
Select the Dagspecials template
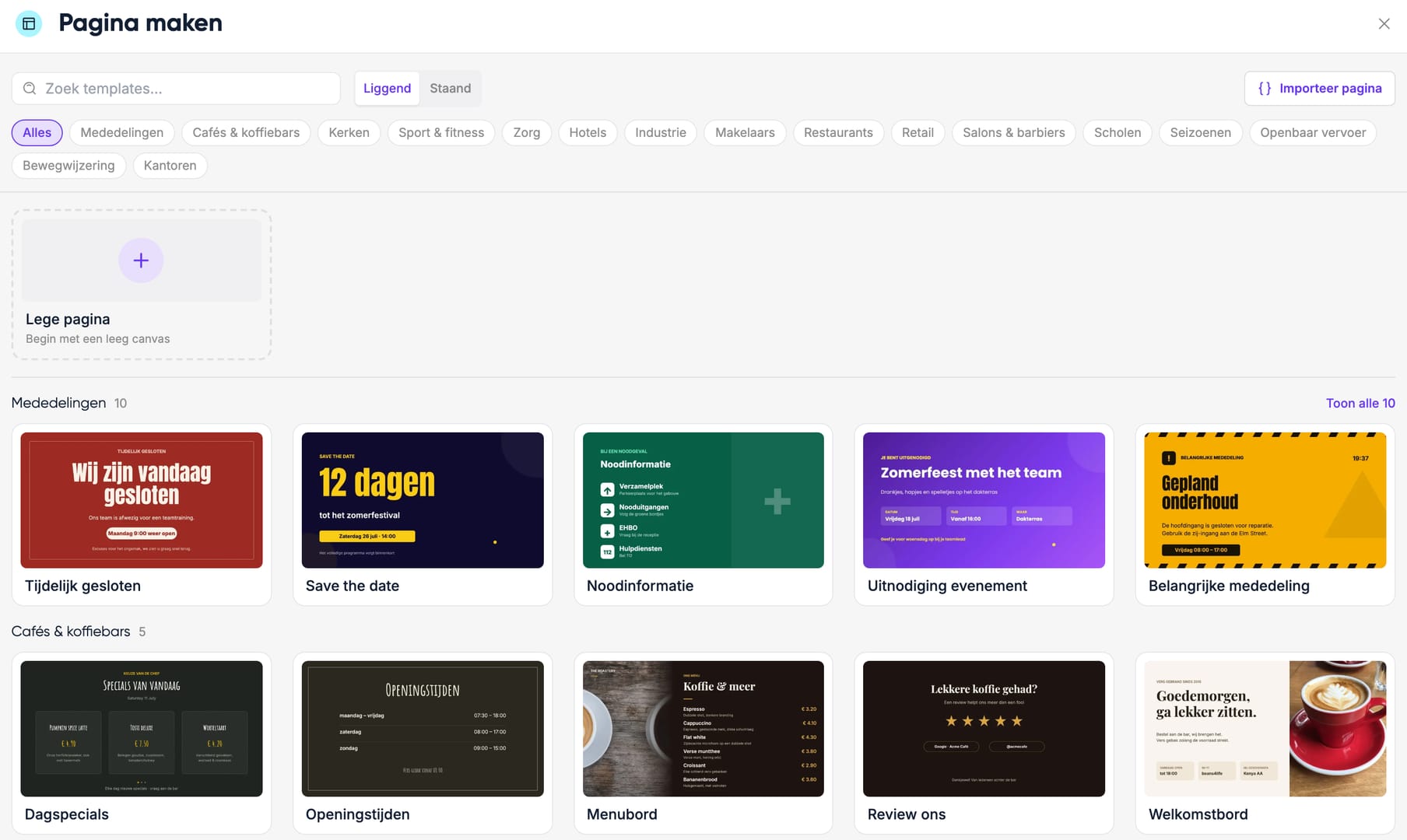click(x=142, y=744)
